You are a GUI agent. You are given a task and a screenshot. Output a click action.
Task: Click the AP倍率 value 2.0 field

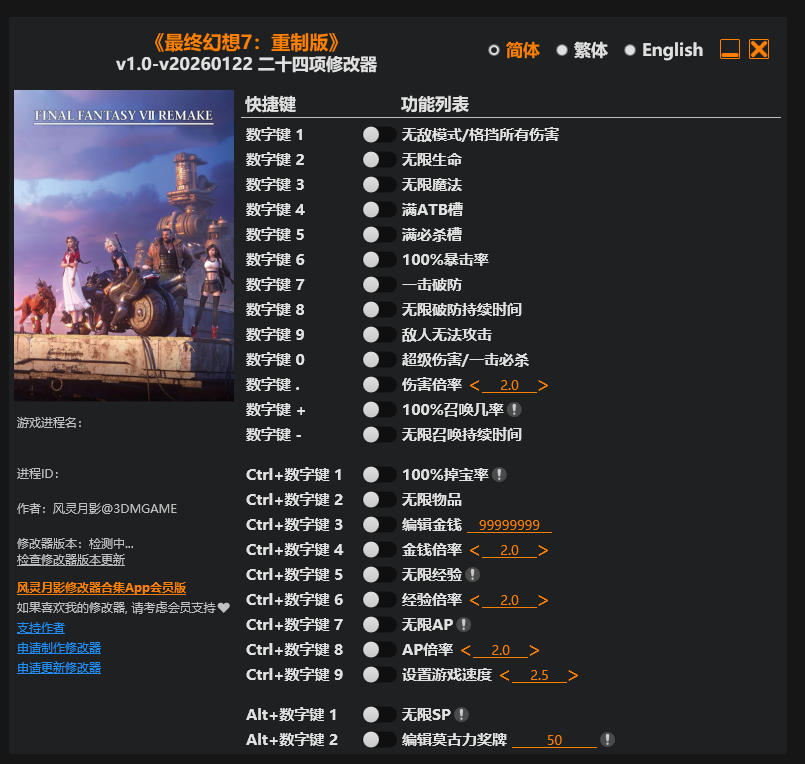(500, 651)
